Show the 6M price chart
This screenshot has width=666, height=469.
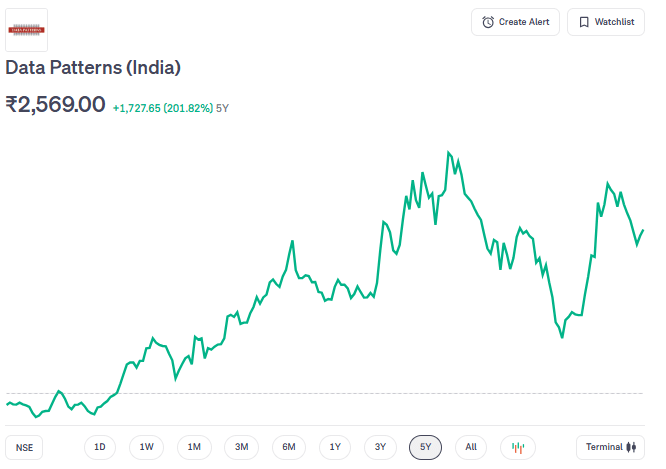point(289,447)
